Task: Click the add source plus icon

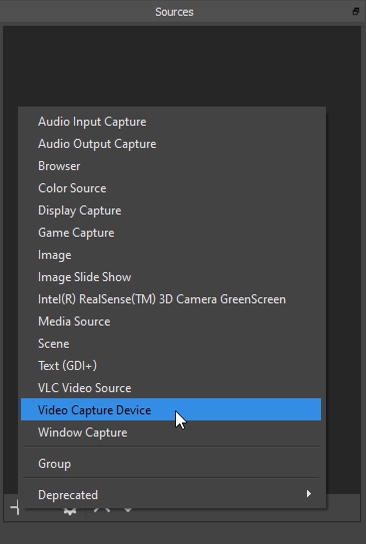Action: [x=15, y=508]
